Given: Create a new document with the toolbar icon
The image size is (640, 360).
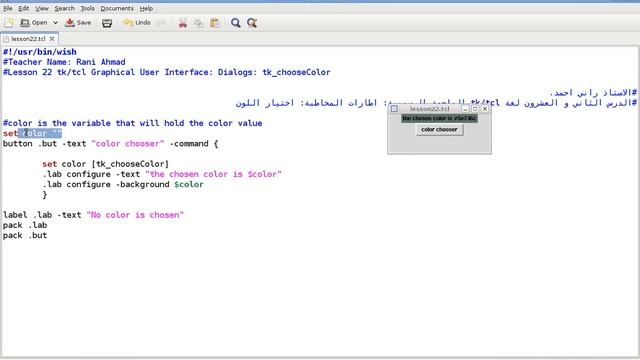Looking at the screenshot, I should click(9, 23).
